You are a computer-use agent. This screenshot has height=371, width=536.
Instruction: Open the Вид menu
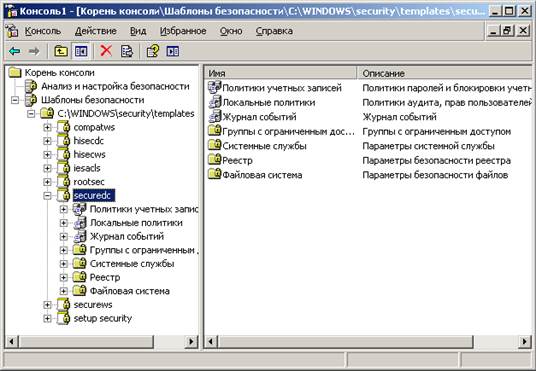[x=138, y=31]
